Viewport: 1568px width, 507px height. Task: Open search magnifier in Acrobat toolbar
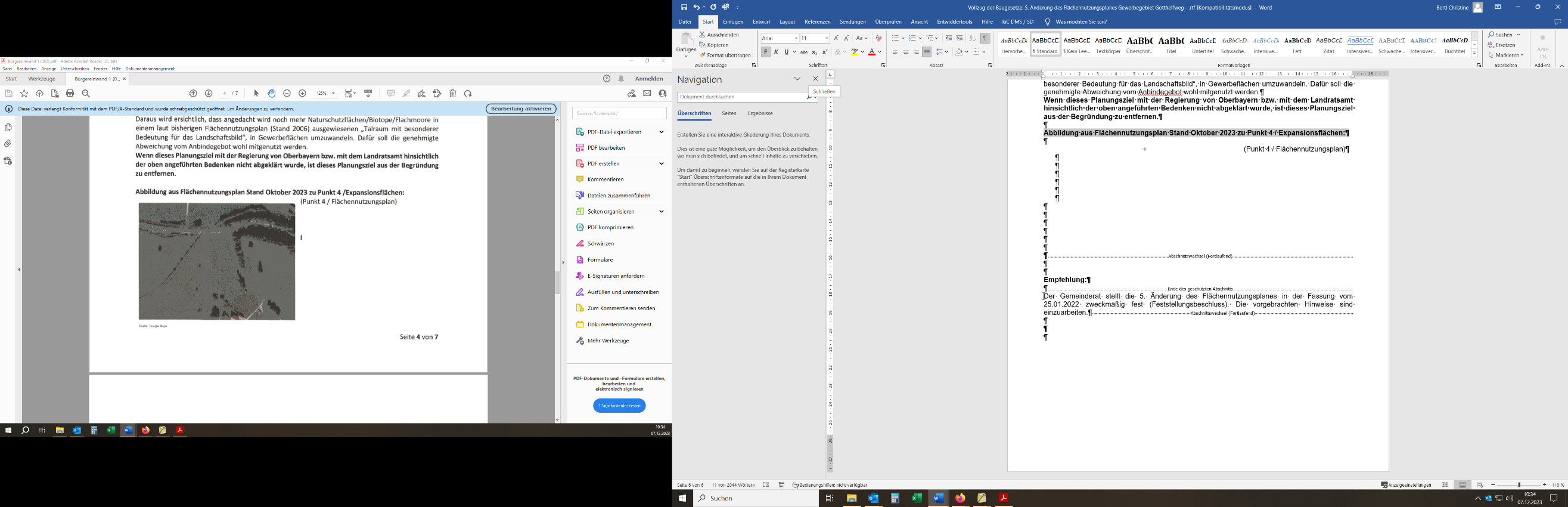(x=86, y=93)
